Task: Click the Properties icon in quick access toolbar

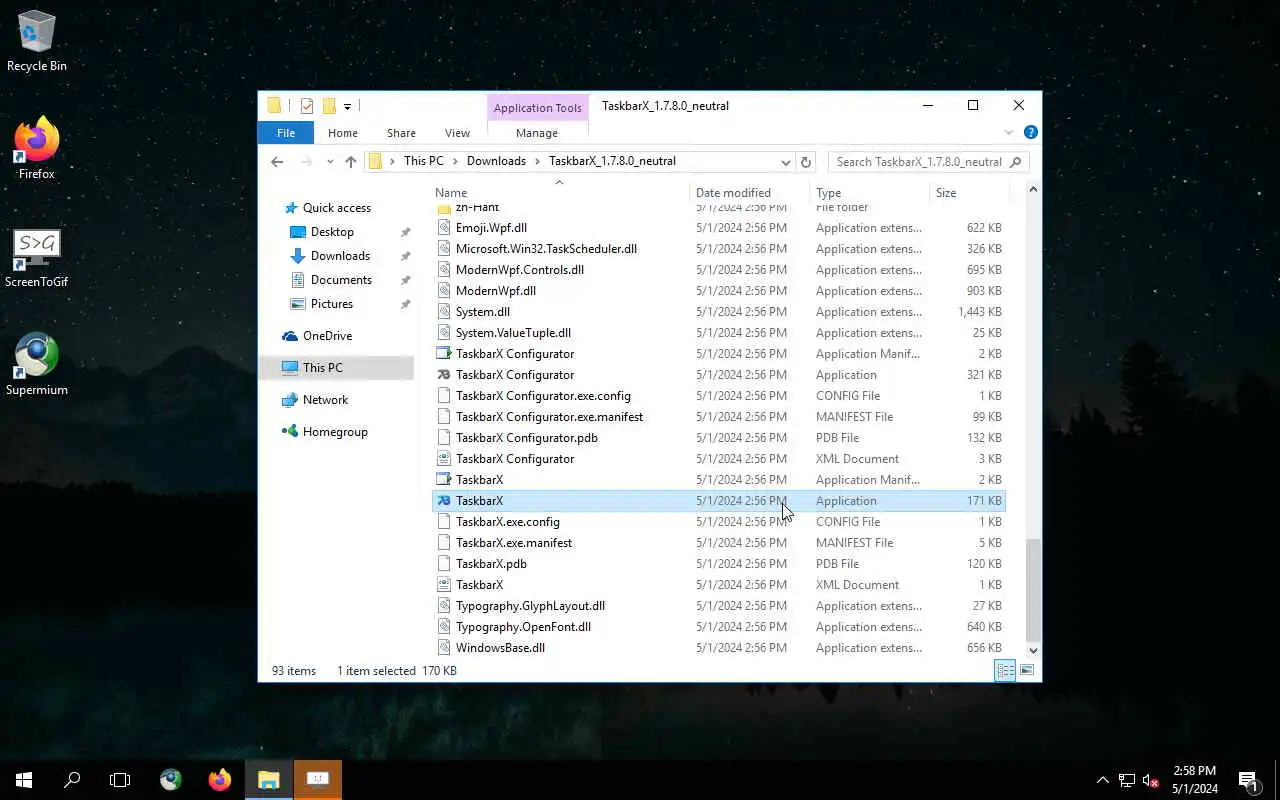Action: [x=306, y=106]
